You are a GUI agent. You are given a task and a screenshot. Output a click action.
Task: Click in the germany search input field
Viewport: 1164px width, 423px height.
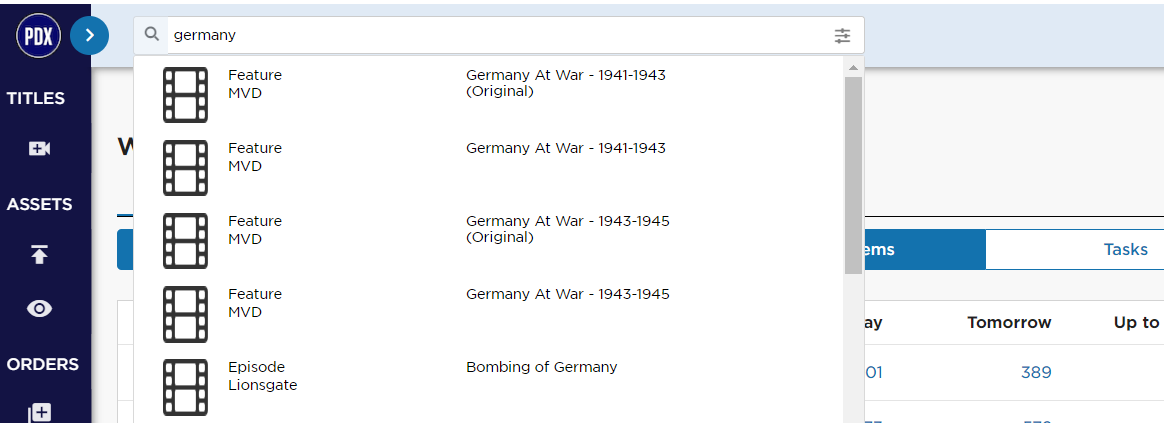click(x=499, y=35)
